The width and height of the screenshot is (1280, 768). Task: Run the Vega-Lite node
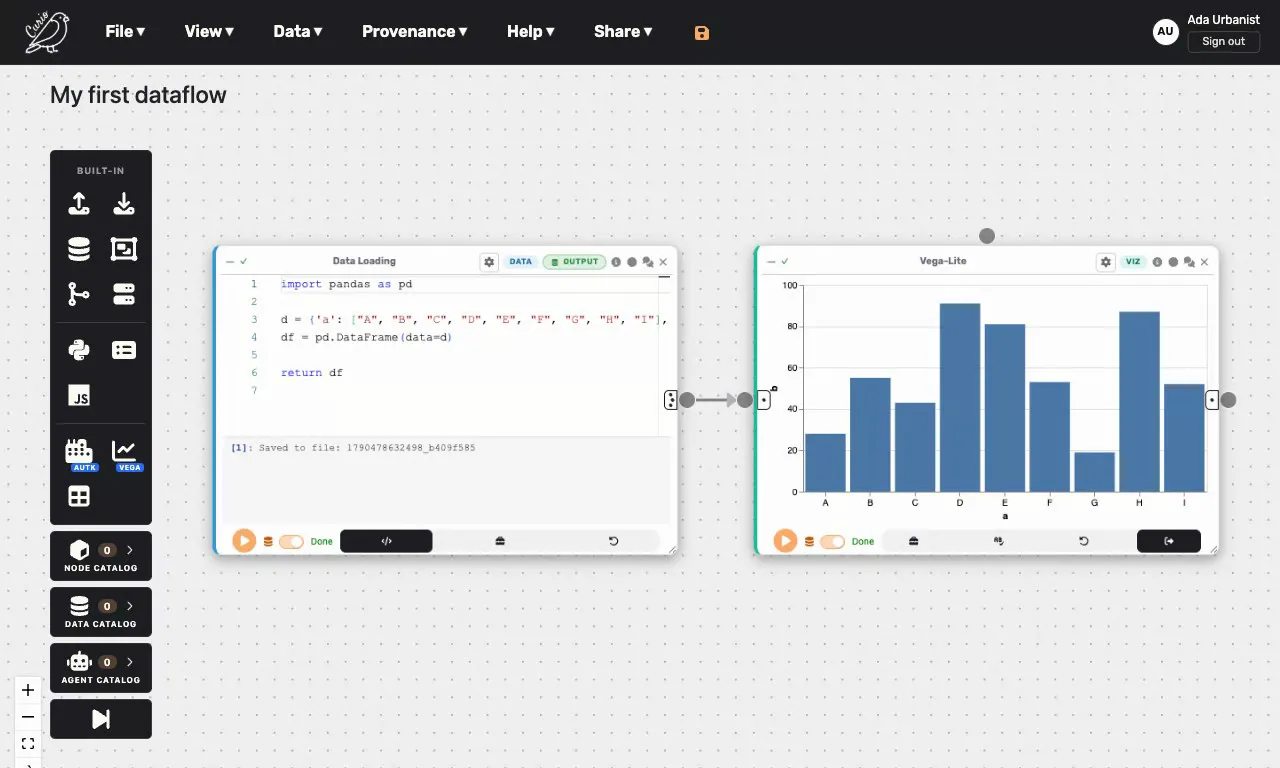pyautogui.click(x=785, y=541)
